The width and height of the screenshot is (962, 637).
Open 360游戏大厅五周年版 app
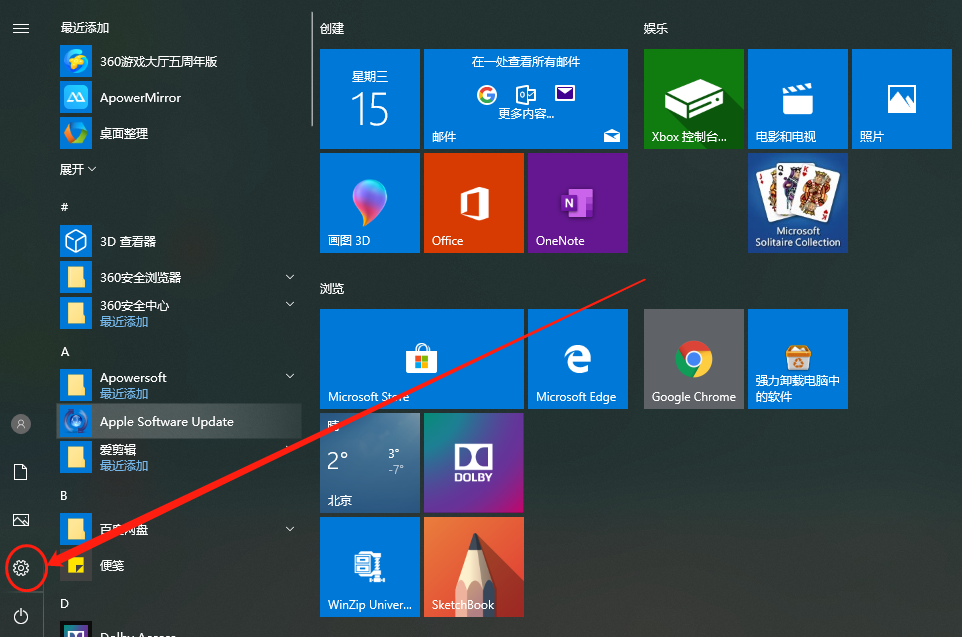179,61
